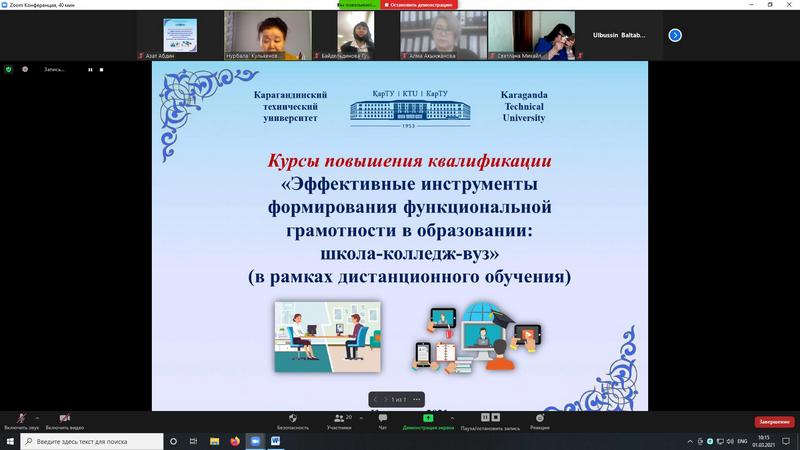The image size is (800, 450).
Task: Open Task View on taskbar
Action: coord(193,441)
